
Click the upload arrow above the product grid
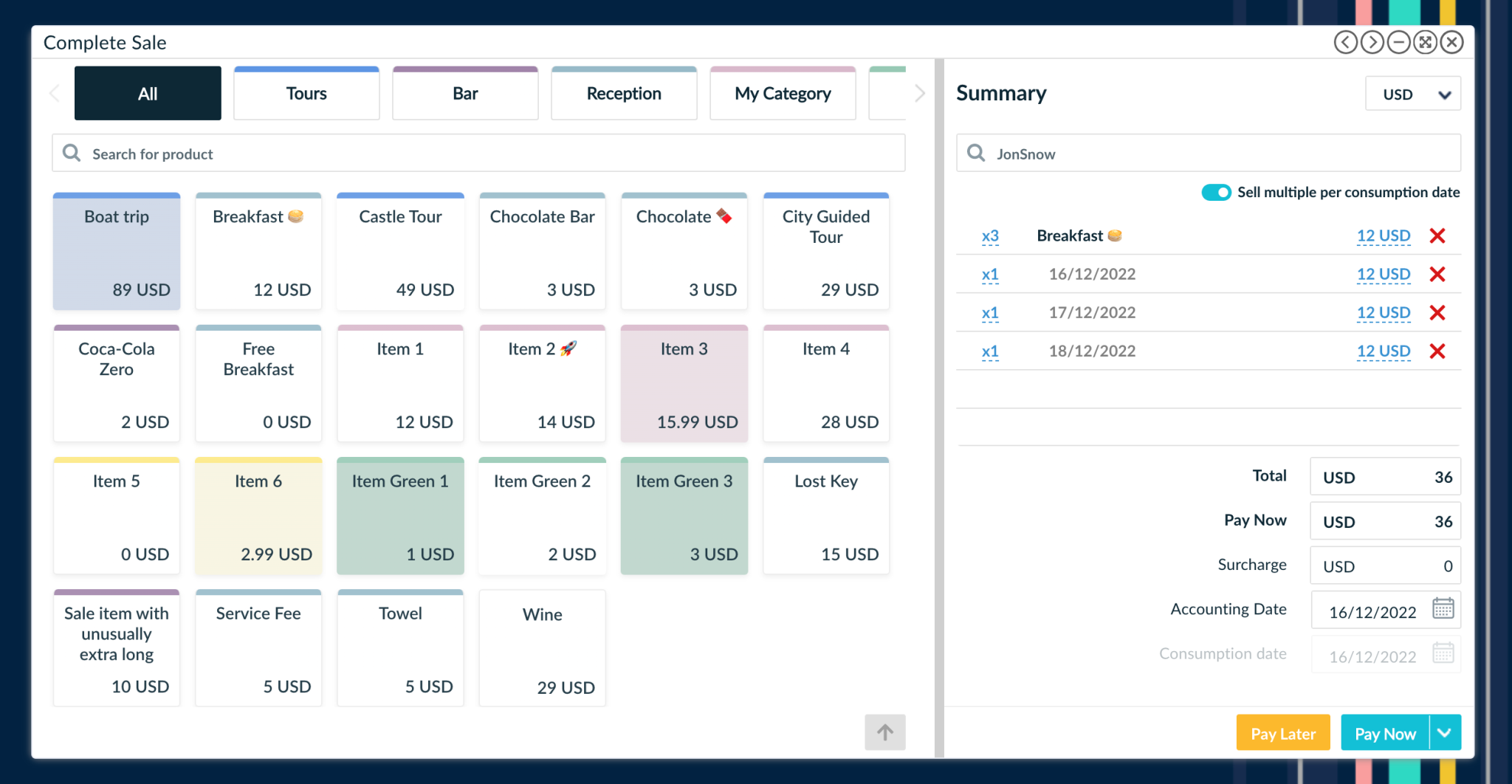click(x=885, y=732)
